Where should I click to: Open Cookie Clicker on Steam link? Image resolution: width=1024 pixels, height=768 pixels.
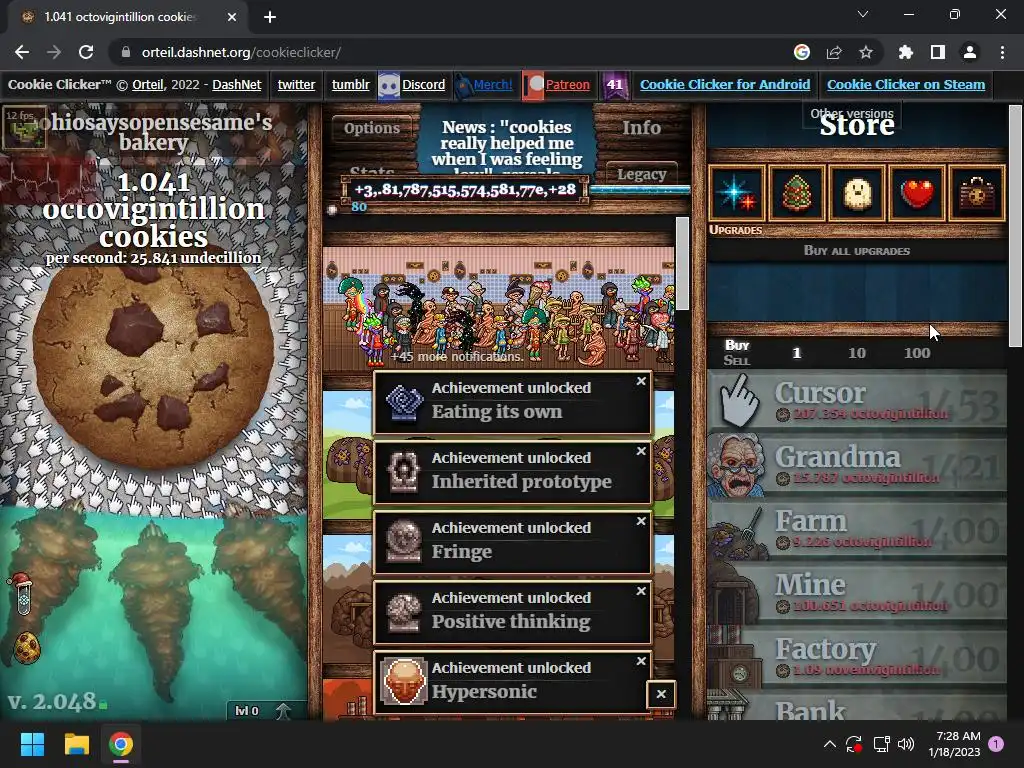click(x=906, y=84)
